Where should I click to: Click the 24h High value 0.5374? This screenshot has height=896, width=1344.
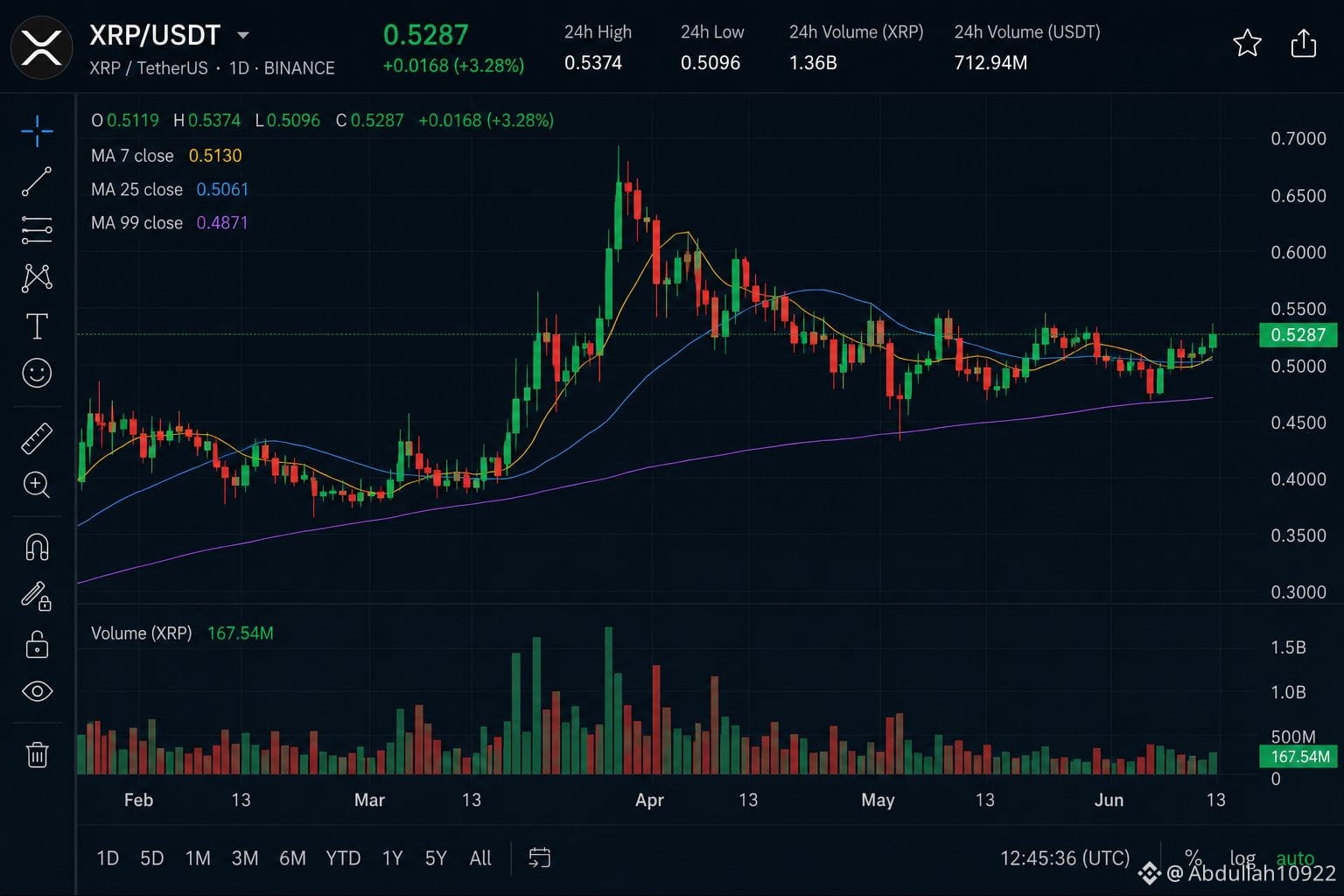593,63
